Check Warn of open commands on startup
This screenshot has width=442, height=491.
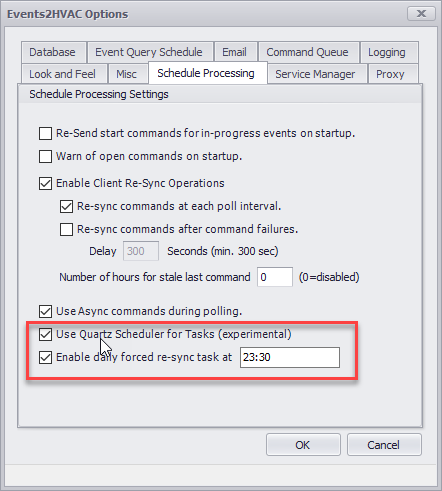[x=45, y=156]
